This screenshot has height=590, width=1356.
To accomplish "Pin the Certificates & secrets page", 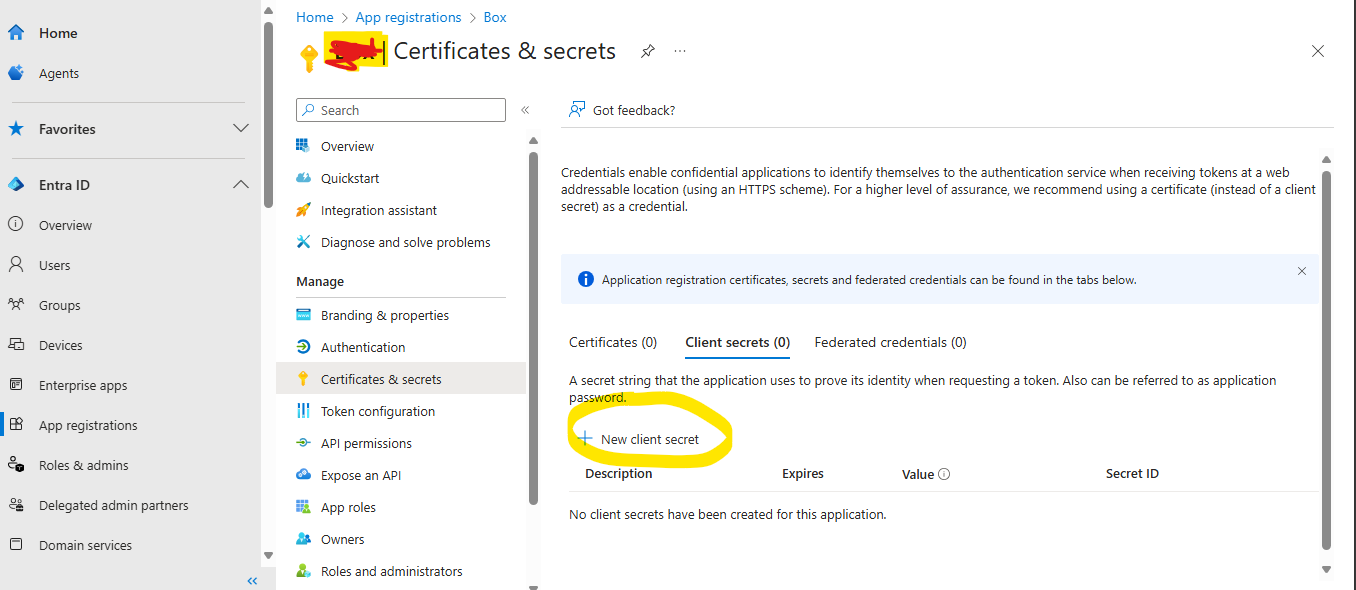I will [647, 50].
